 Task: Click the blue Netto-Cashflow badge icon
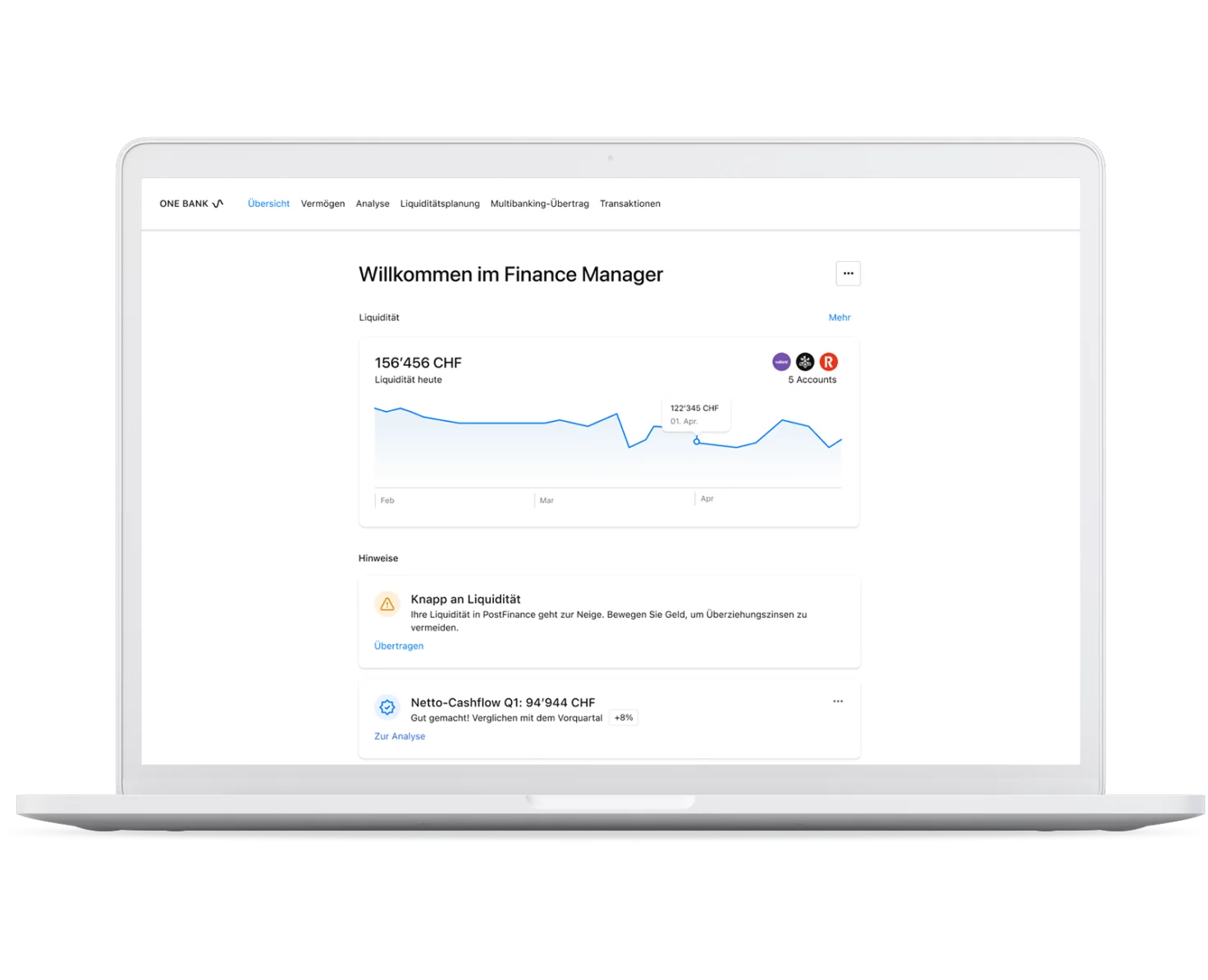coord(387,707)
